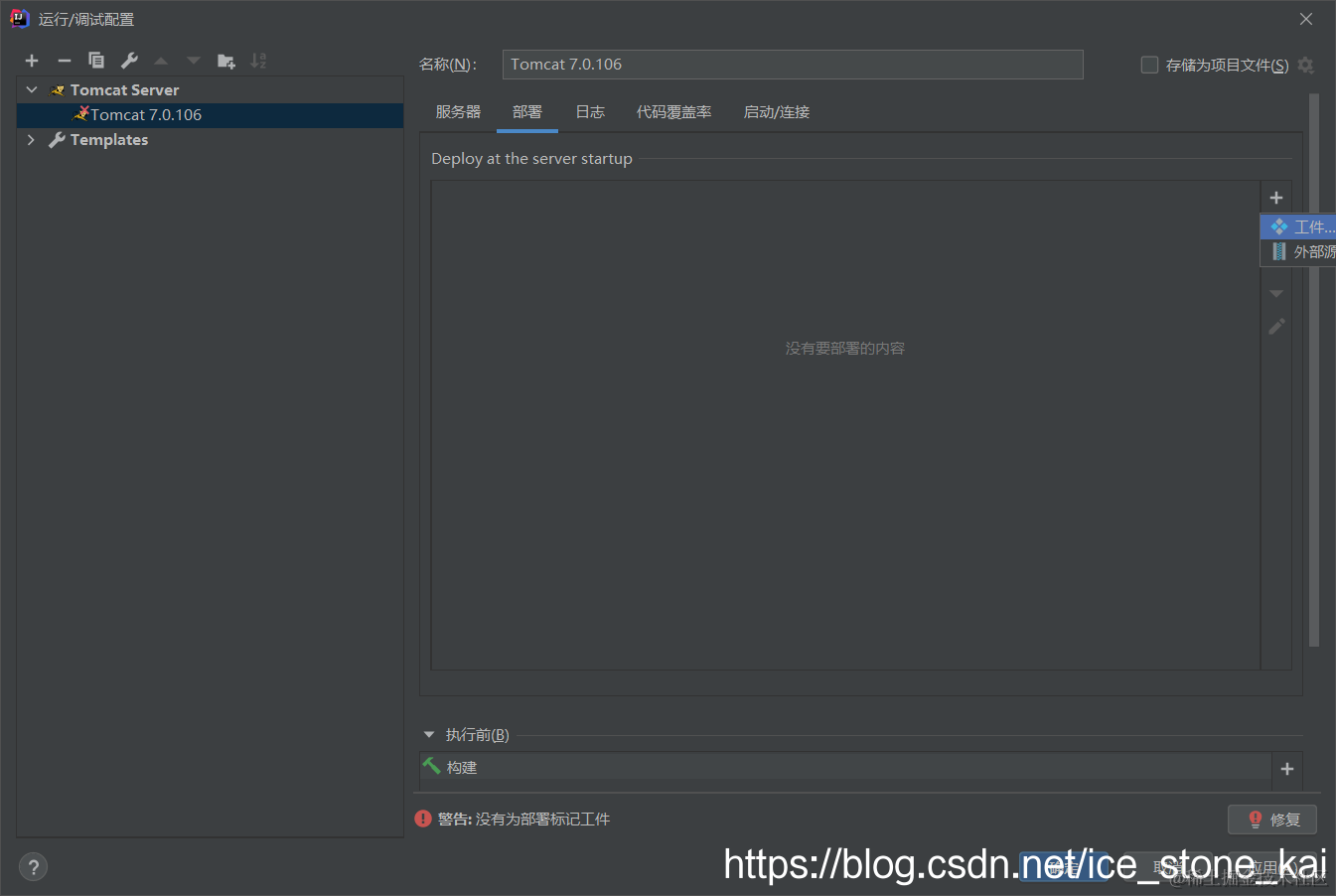
Task: Collapse the 执行前 section
Action: tap(429, 735)
